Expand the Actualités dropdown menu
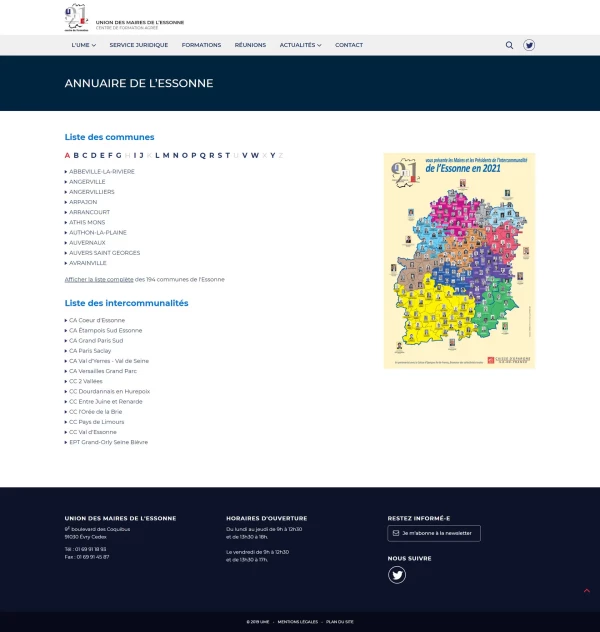Viewport: 600px width, 632px height. coord(300,45)
